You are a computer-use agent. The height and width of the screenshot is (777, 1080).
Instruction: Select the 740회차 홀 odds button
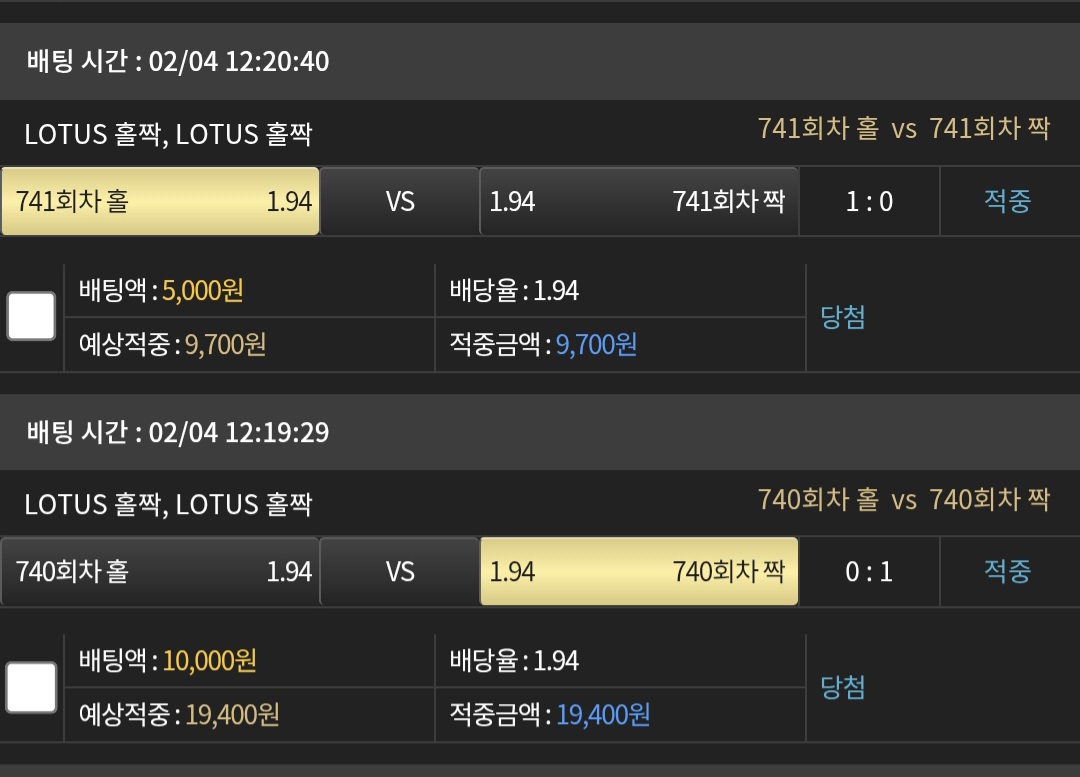(160, 572)
